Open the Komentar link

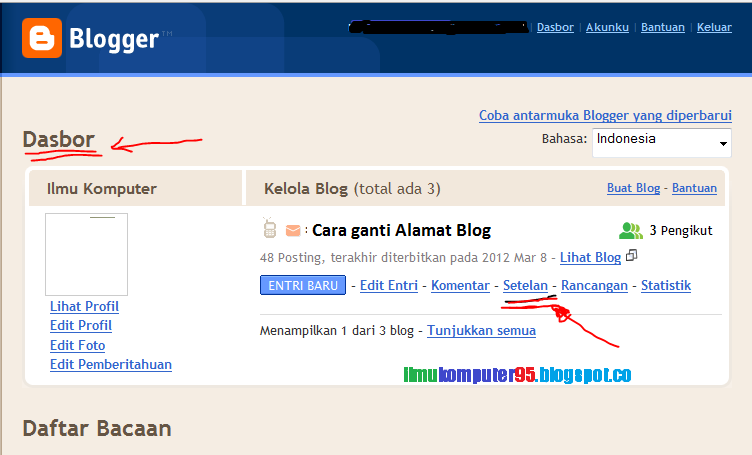point(460,285)
